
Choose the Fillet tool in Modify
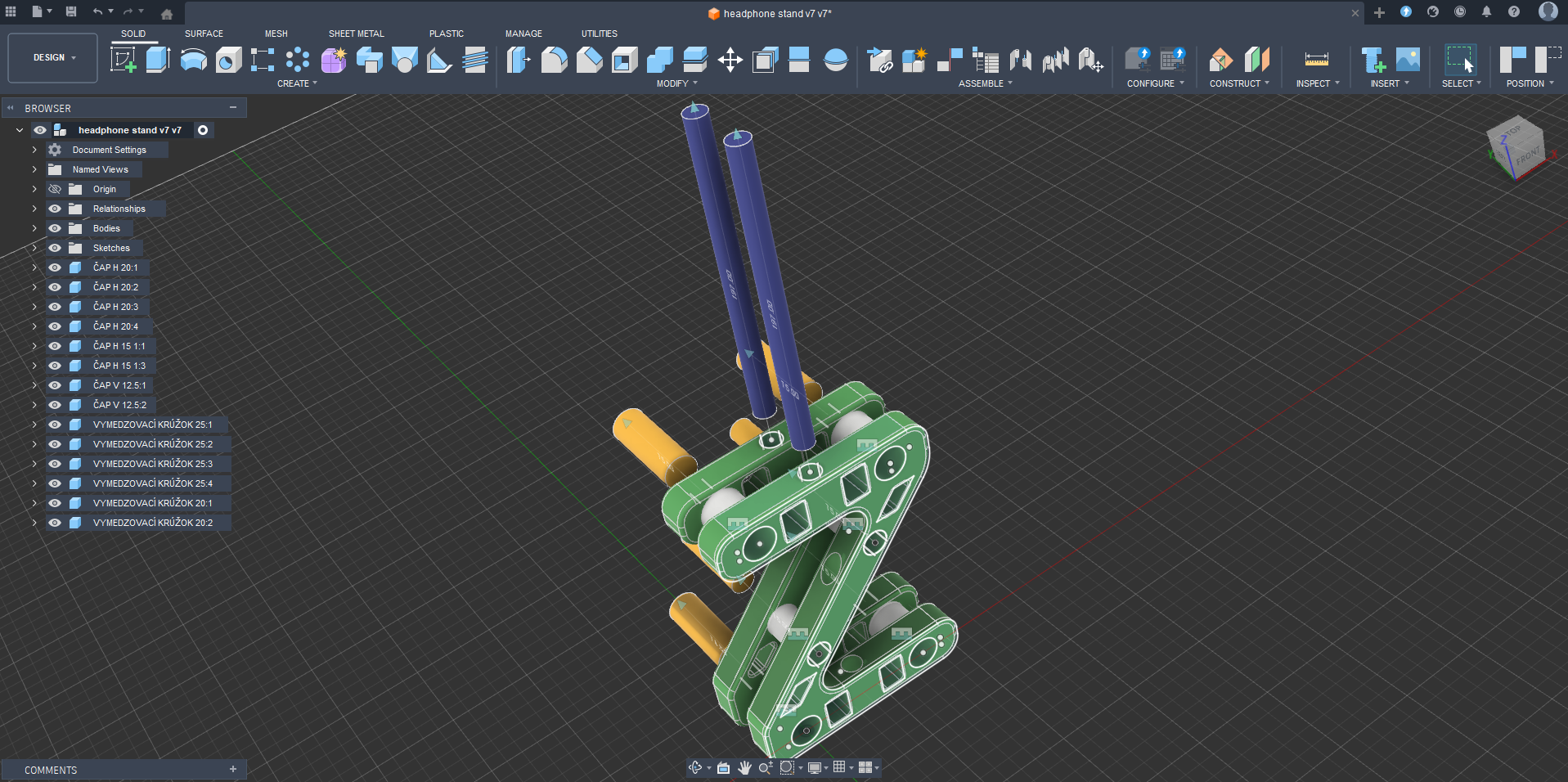click(x=554, y=60)
